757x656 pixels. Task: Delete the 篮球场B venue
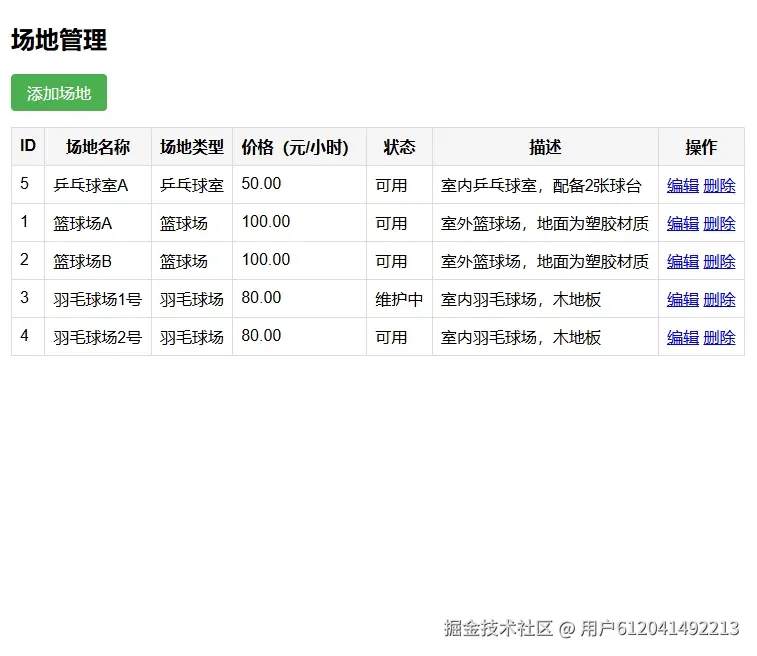[x=719, y=262]
